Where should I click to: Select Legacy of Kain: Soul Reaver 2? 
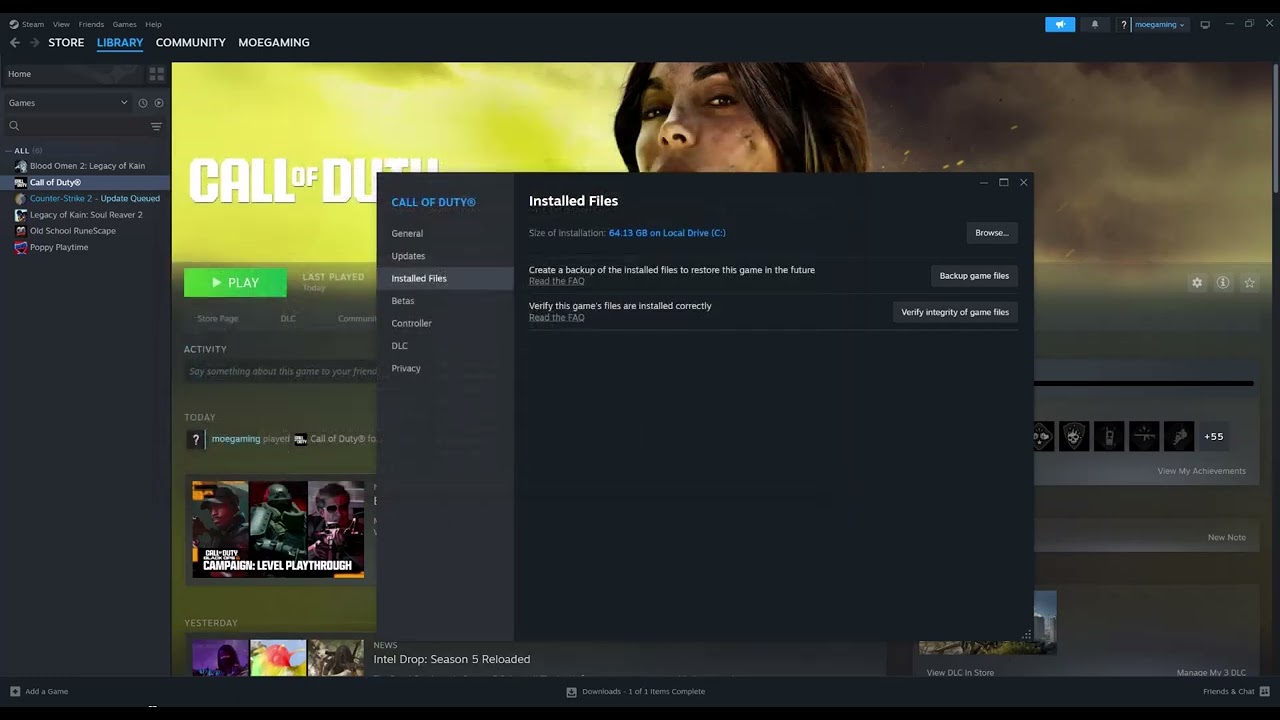[x=85, y=215]
